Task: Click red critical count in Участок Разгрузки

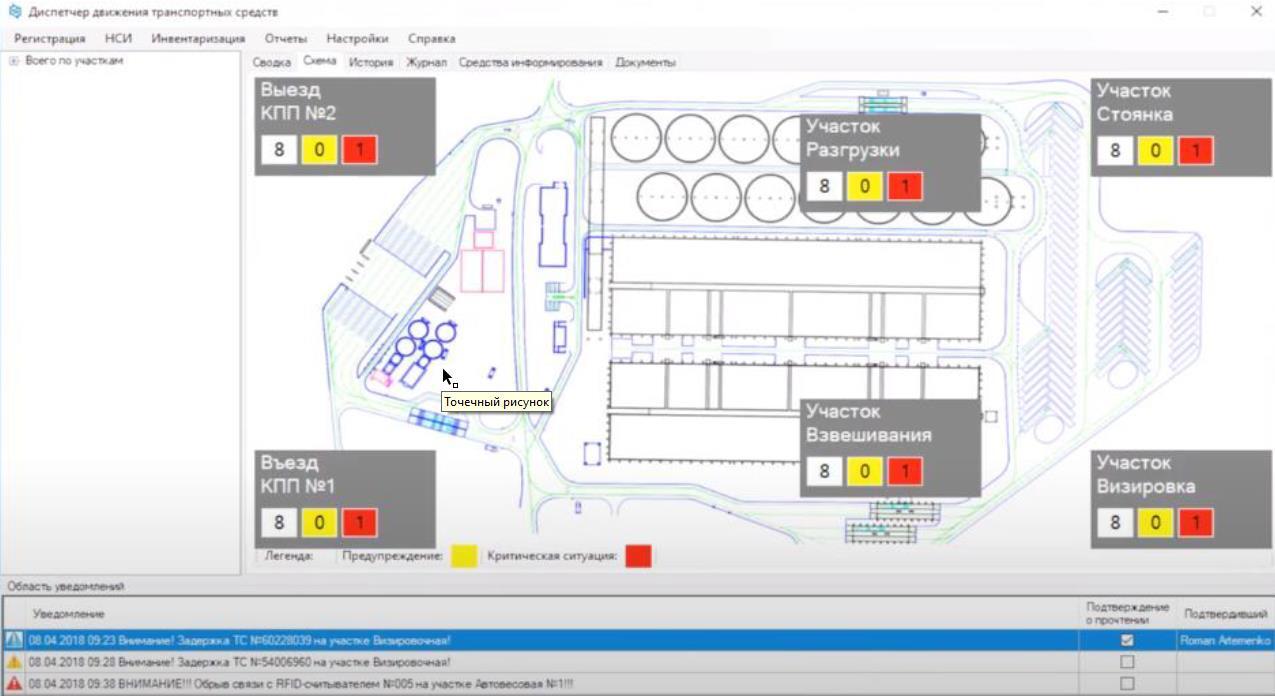Action: pyautogui.click(x=905, y=187)
